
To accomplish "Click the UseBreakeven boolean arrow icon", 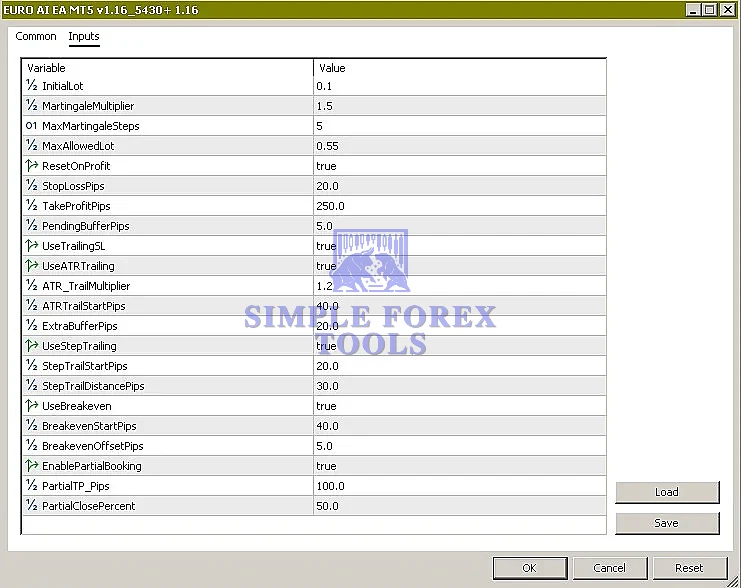I will click(x=31, y=406).
